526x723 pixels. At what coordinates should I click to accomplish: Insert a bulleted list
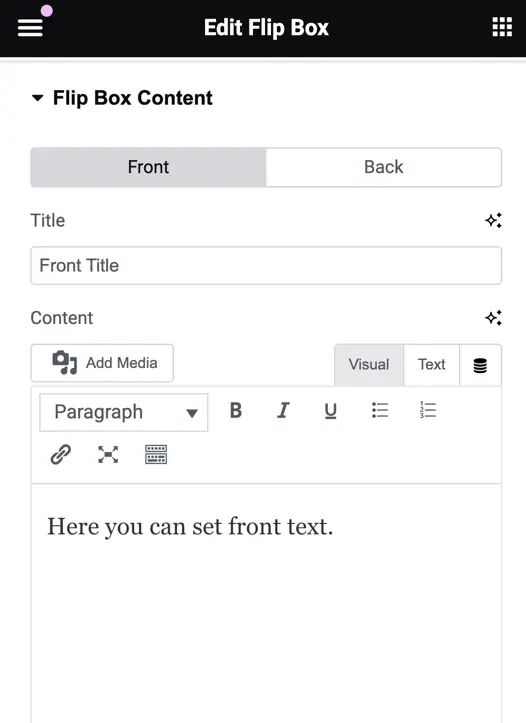click(x=380, y=410)
